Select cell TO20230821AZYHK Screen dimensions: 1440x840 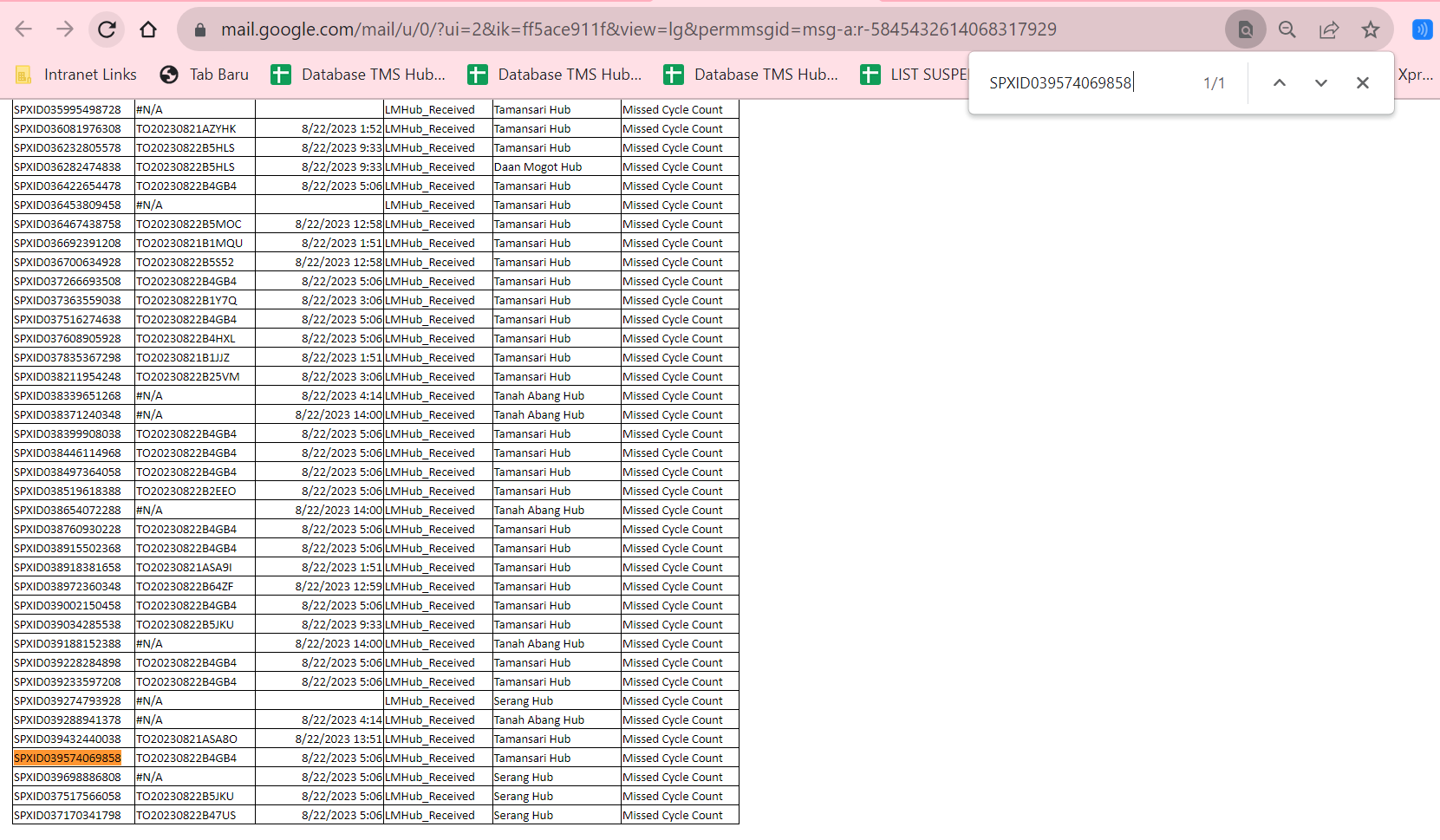pos(195,128)
